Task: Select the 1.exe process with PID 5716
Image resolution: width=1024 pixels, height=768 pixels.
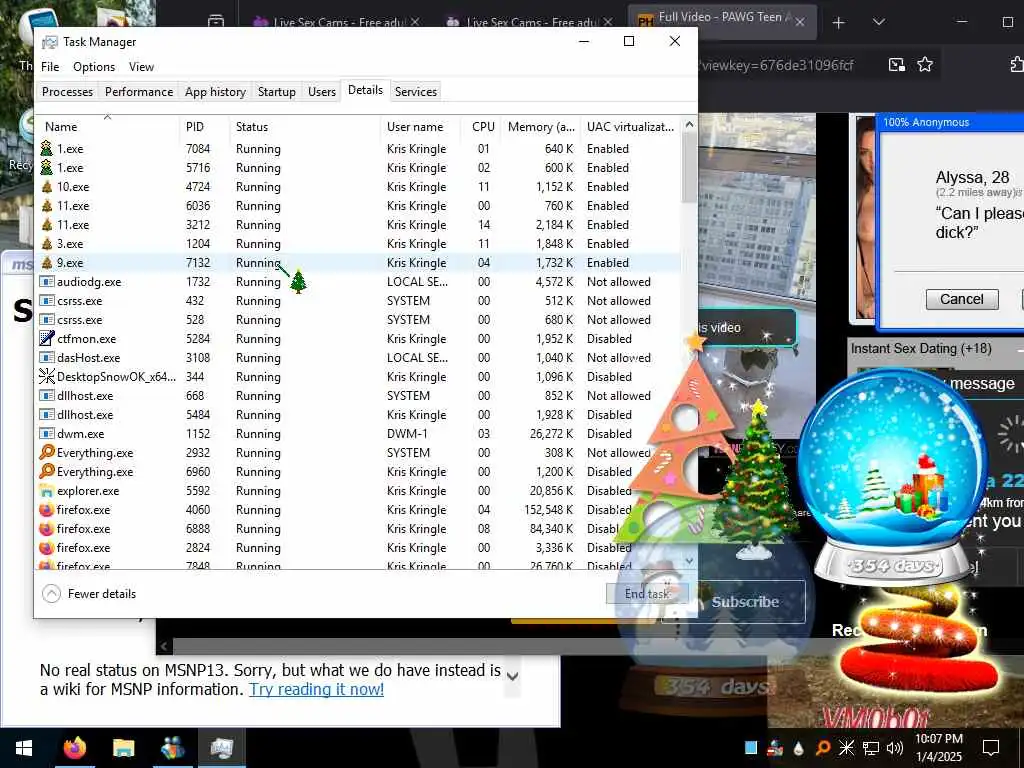Action: point(359,168)
